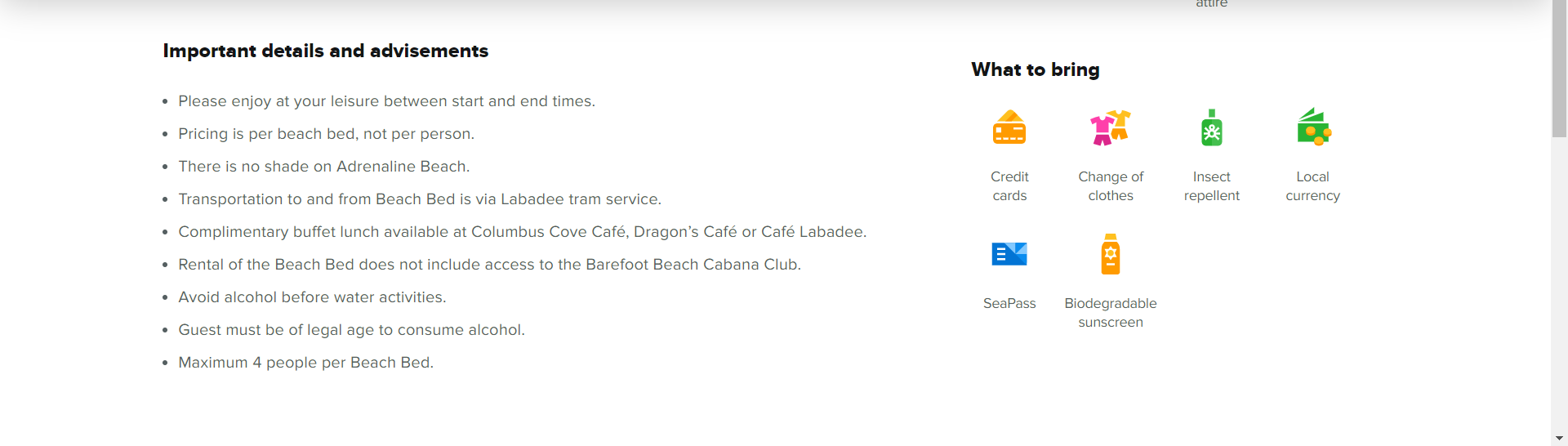Click the Change of clothes icon
Screen dimensions: 1568x446
click(1111, 127)
